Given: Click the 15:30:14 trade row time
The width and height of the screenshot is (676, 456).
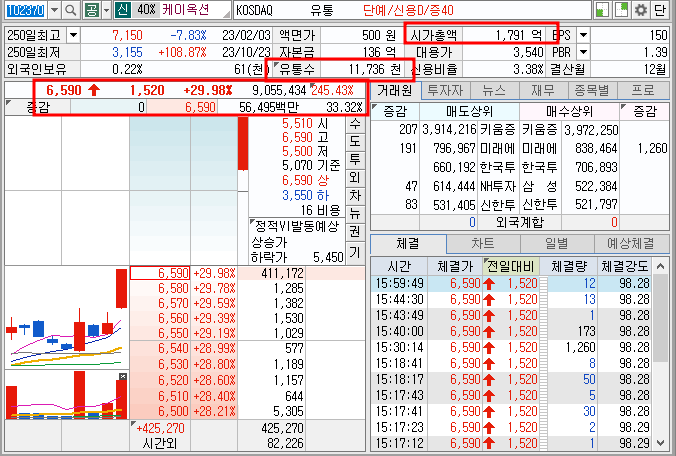Looking at the screenshot, I should 399,347.
